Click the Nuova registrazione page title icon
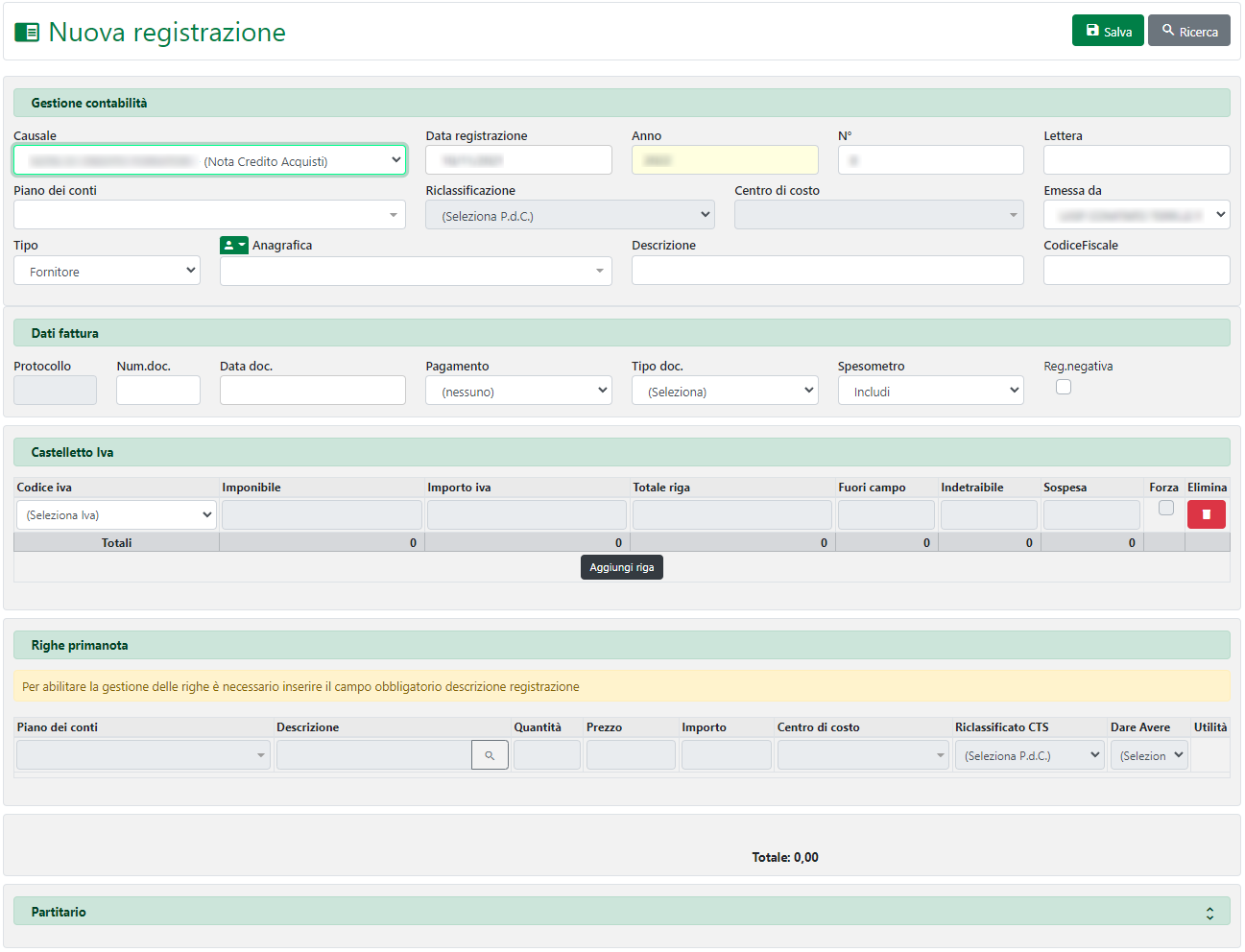The width and height of the screenshot is (1245, 952). pyautogui.click(x=27, y=33)
